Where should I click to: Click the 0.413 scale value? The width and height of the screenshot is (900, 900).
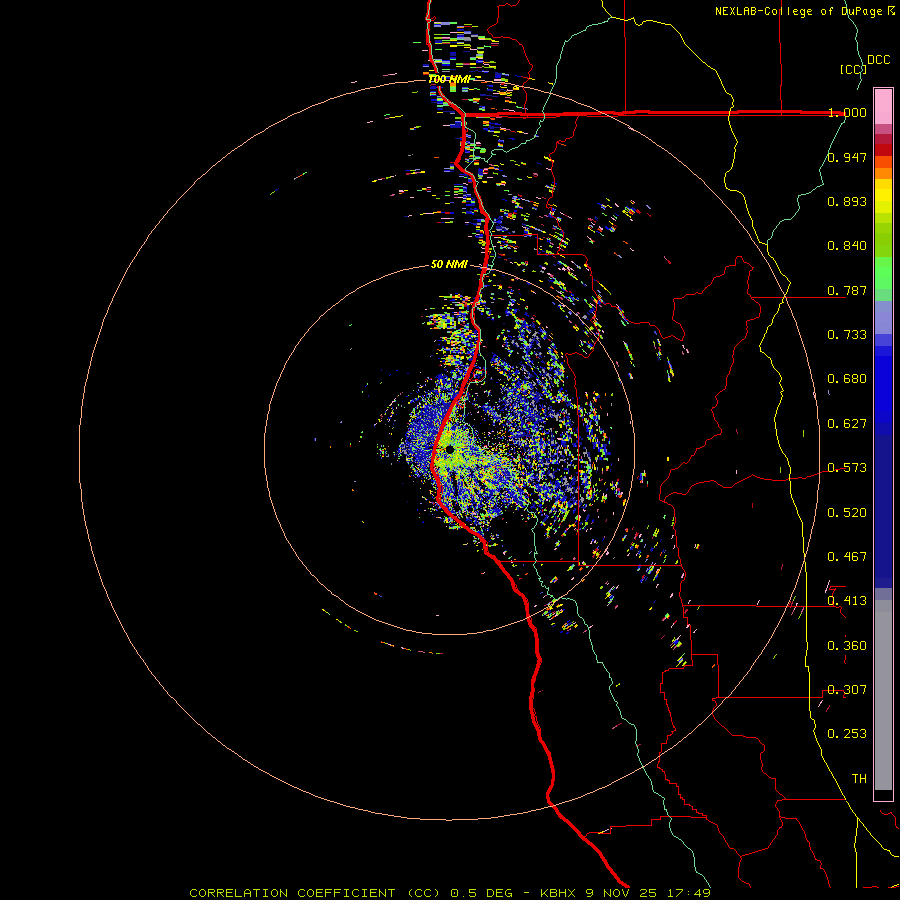(847, 601)
